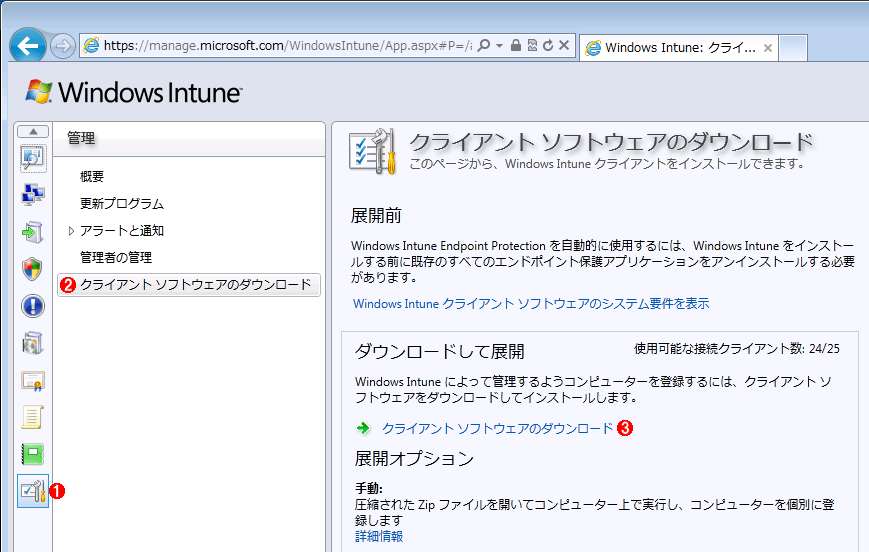The height and width of the screenshot is (552, 869).
Task: Expand the アラートと通知 tree node
Action: point(71,231)
